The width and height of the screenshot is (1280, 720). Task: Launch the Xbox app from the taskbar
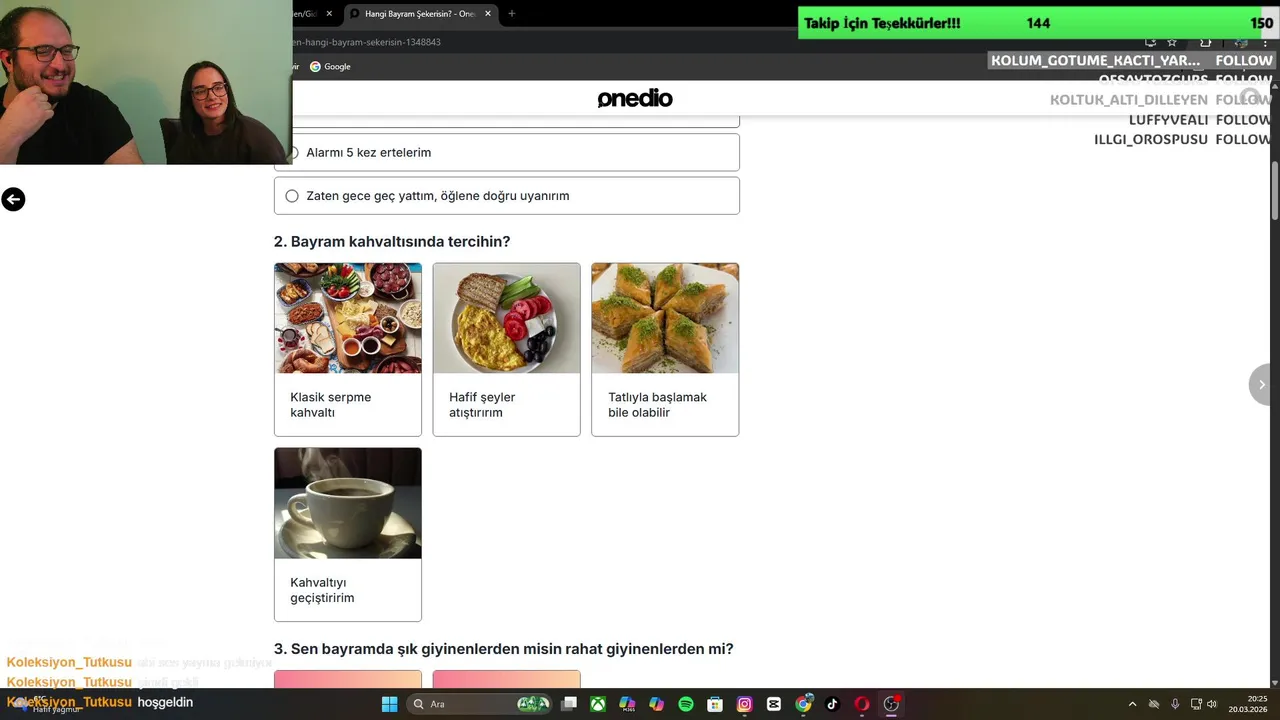click(x=598, y=704)
